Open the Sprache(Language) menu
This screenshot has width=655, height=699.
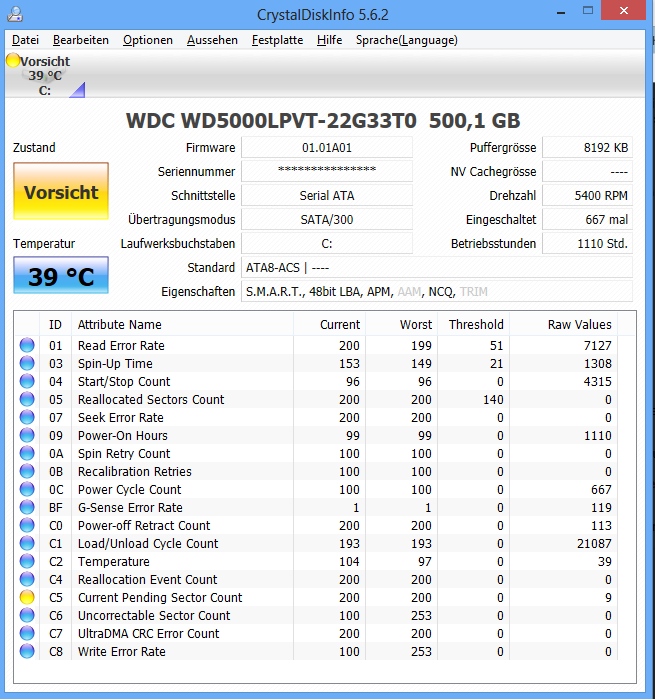(x=407, y=40)
